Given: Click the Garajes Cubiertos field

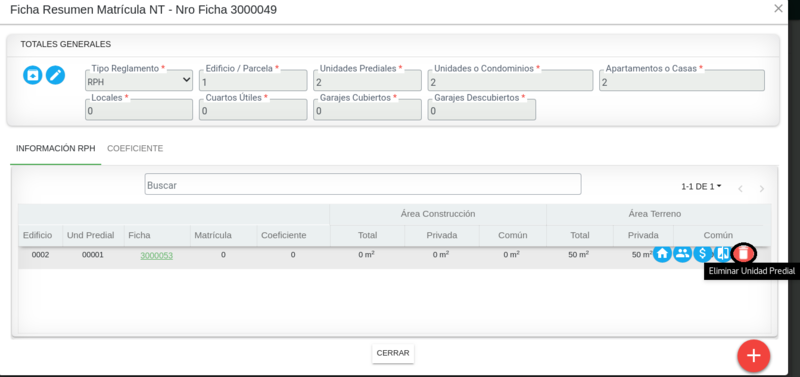Looking at the screenshot, I should coord(367,110).
